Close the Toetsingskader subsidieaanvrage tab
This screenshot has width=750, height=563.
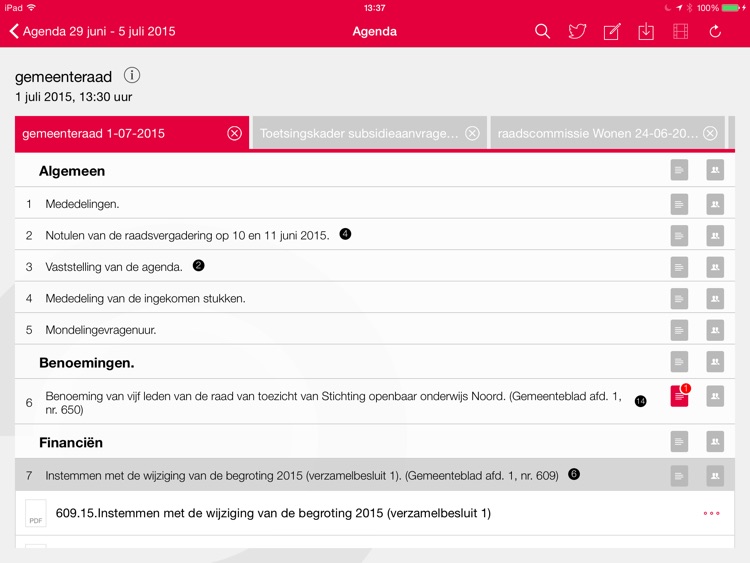tap(472, 133)
